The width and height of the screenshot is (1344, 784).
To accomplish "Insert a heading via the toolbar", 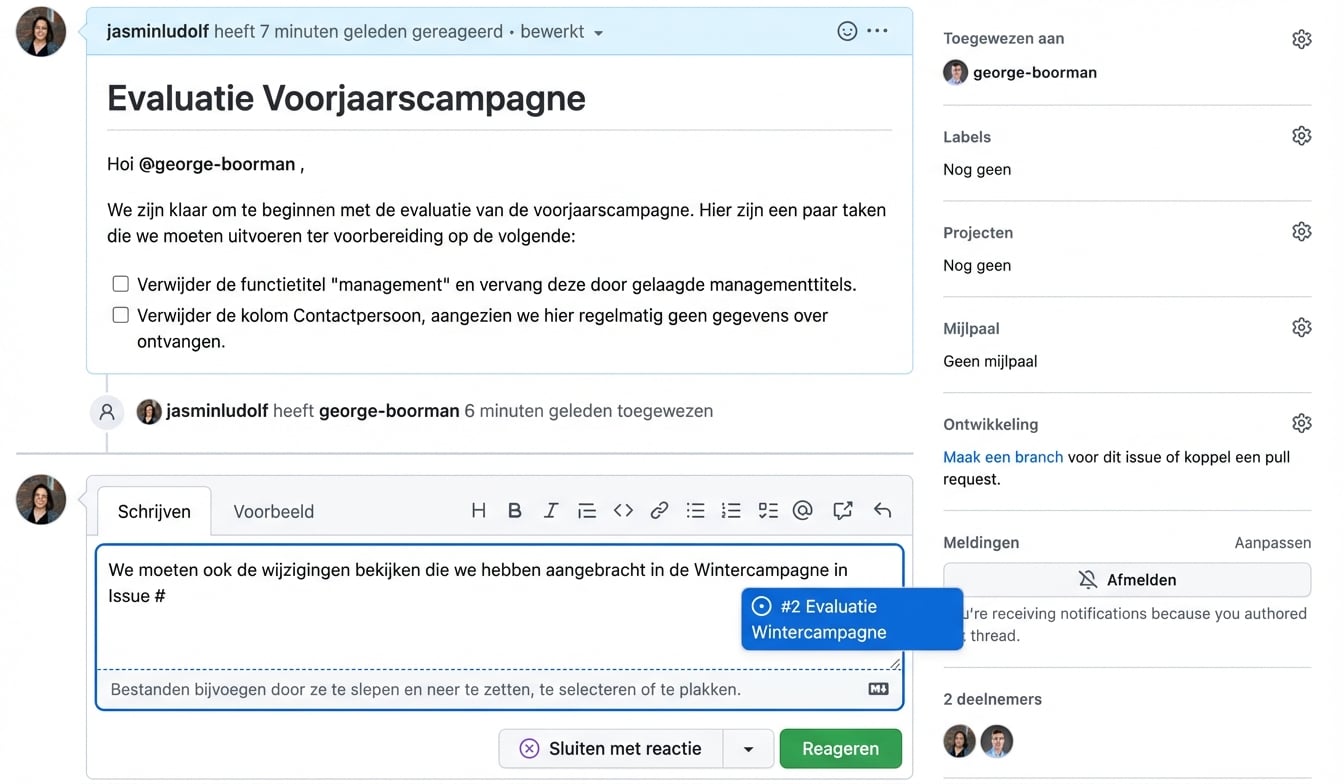I will tap(479, 510).
